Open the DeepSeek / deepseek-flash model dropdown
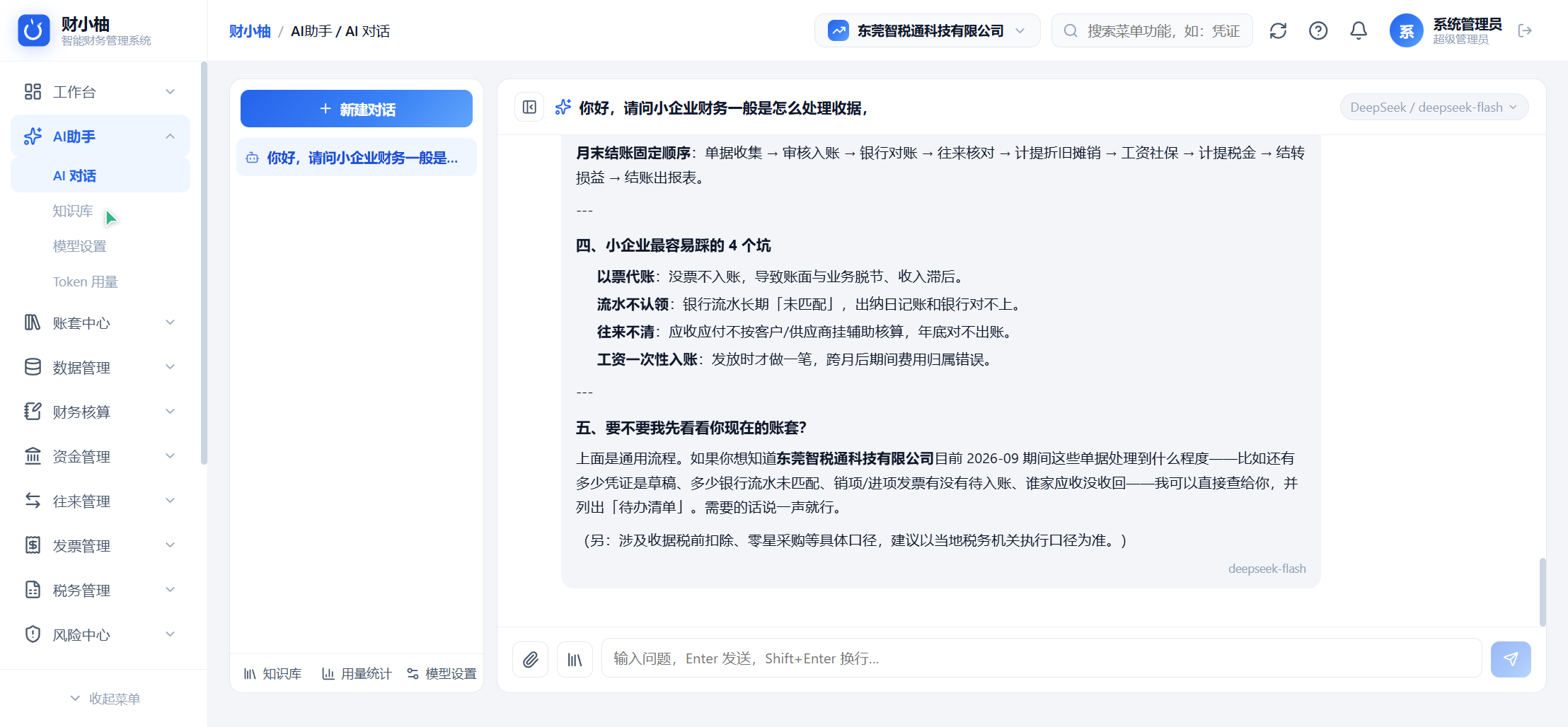Viewport: 1568px width, 727px height. [x=1434, y=107]
